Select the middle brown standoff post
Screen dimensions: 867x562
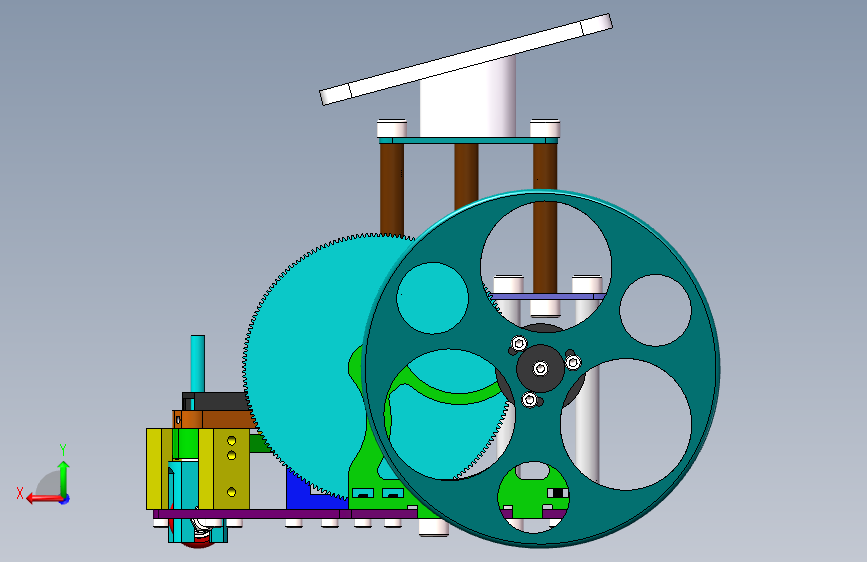click(x=466, y=174)
